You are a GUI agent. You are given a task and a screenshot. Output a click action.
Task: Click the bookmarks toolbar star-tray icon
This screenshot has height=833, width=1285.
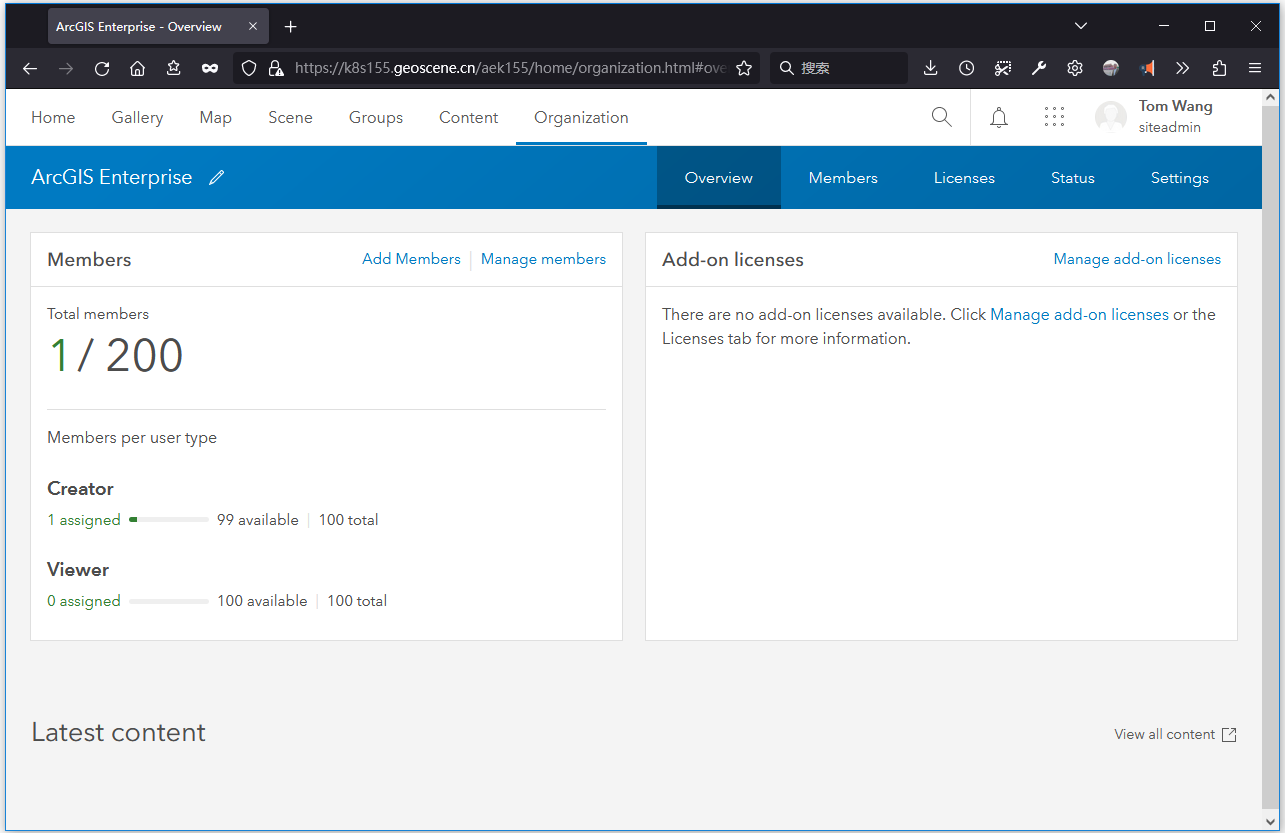coord(174,68)
